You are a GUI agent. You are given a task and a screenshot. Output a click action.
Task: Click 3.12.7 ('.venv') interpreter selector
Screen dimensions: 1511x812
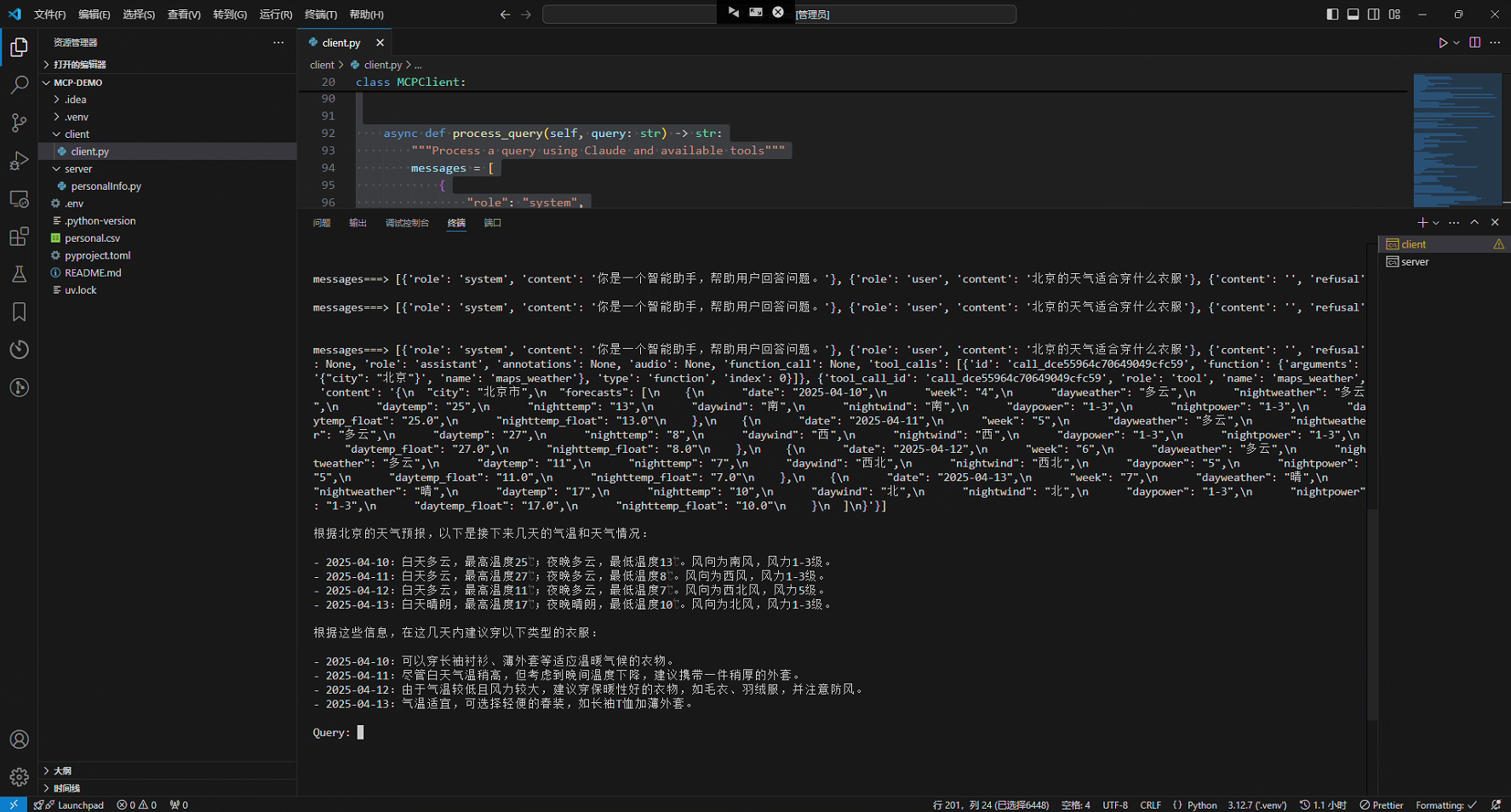1256,805
